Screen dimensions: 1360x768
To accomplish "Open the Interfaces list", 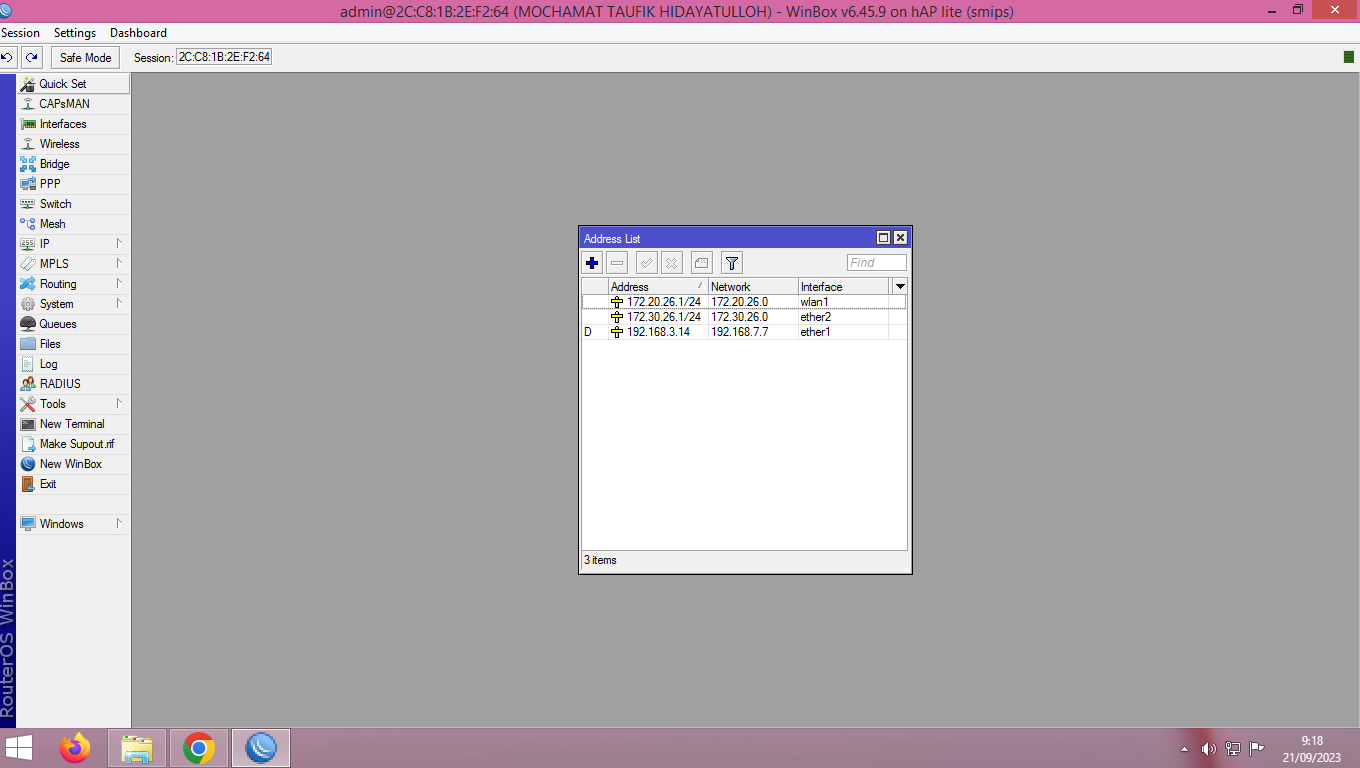I will pyautogui.click(x=73, y=124).
